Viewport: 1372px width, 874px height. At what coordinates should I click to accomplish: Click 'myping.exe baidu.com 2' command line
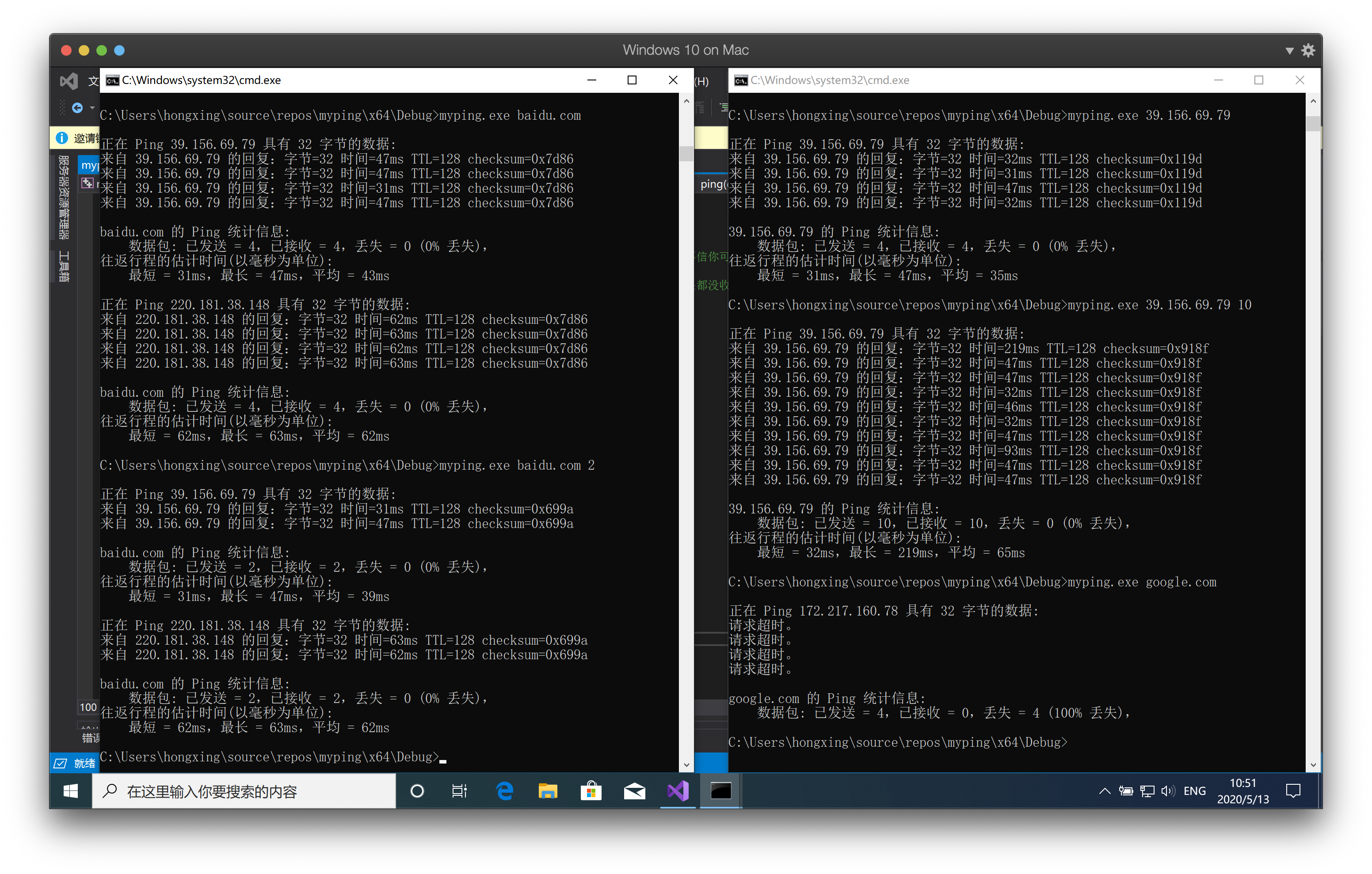(347, 465)
